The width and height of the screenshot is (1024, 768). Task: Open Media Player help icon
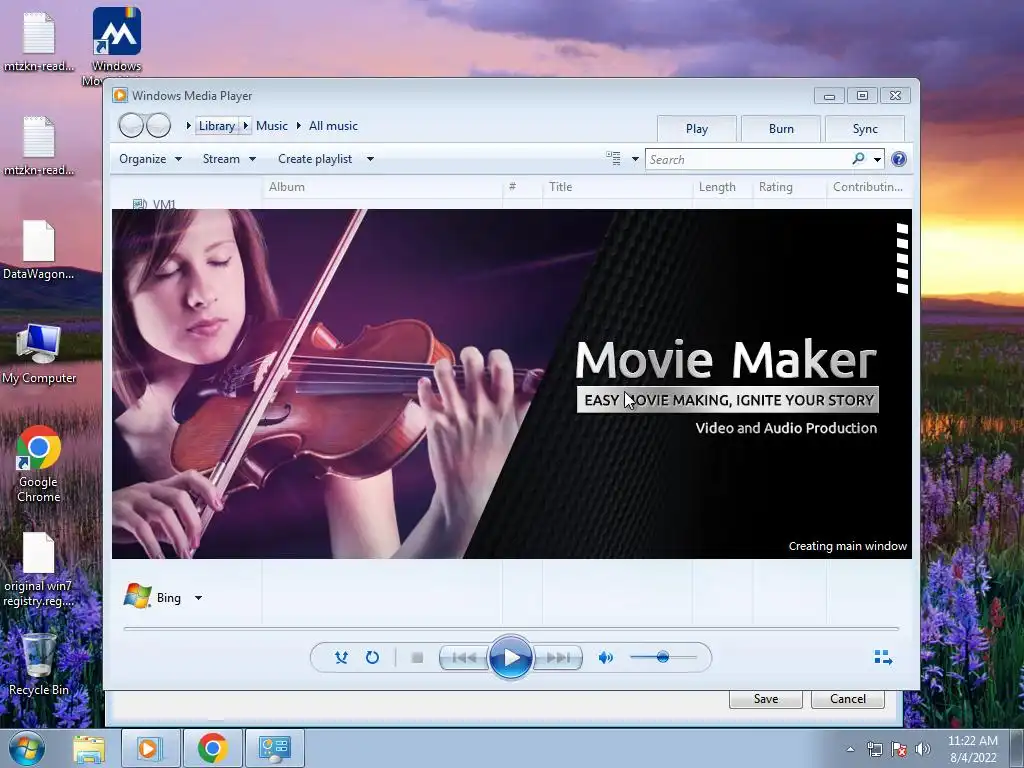click(899, 159)
